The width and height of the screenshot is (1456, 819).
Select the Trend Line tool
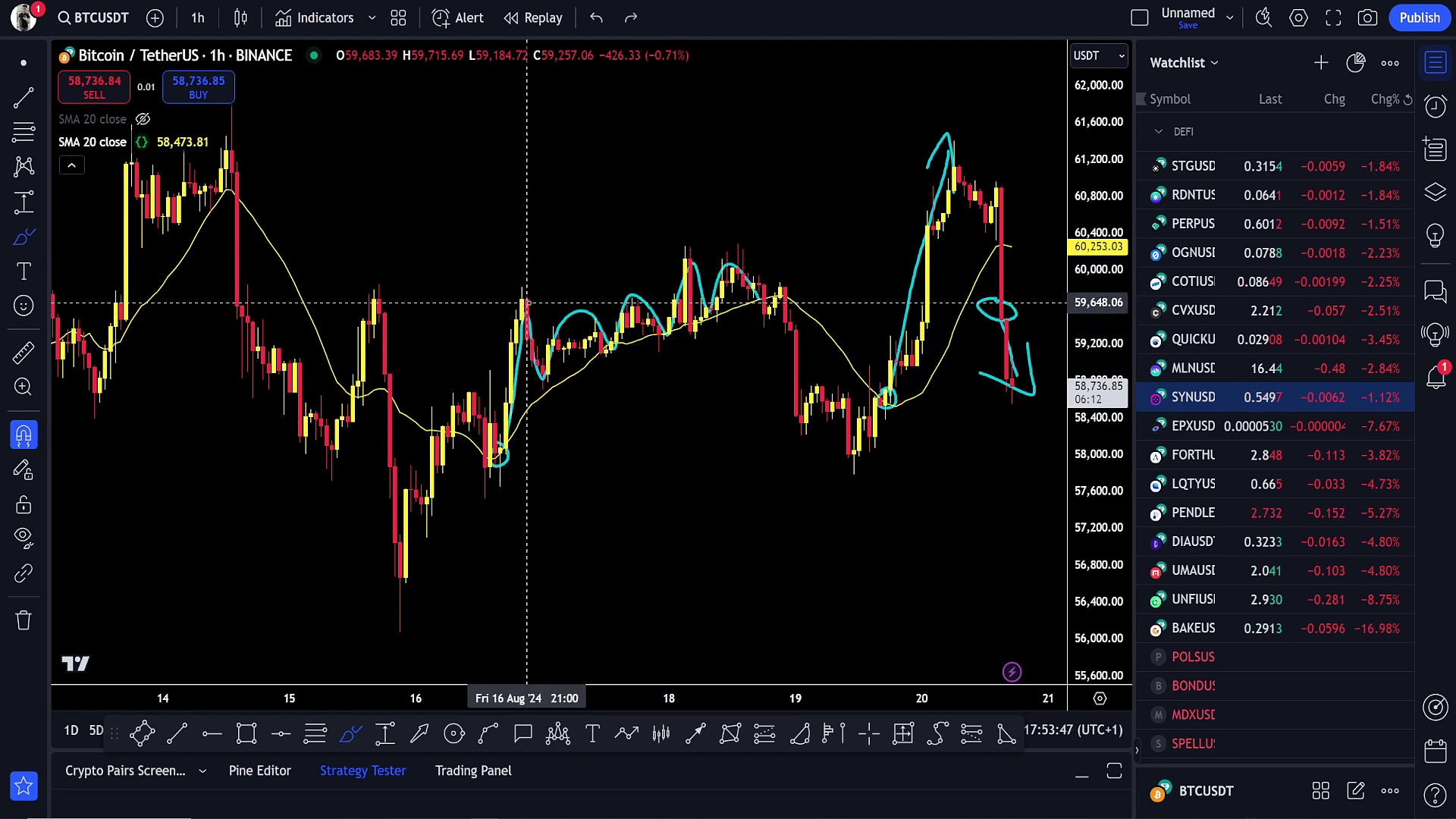coord(24,97)
